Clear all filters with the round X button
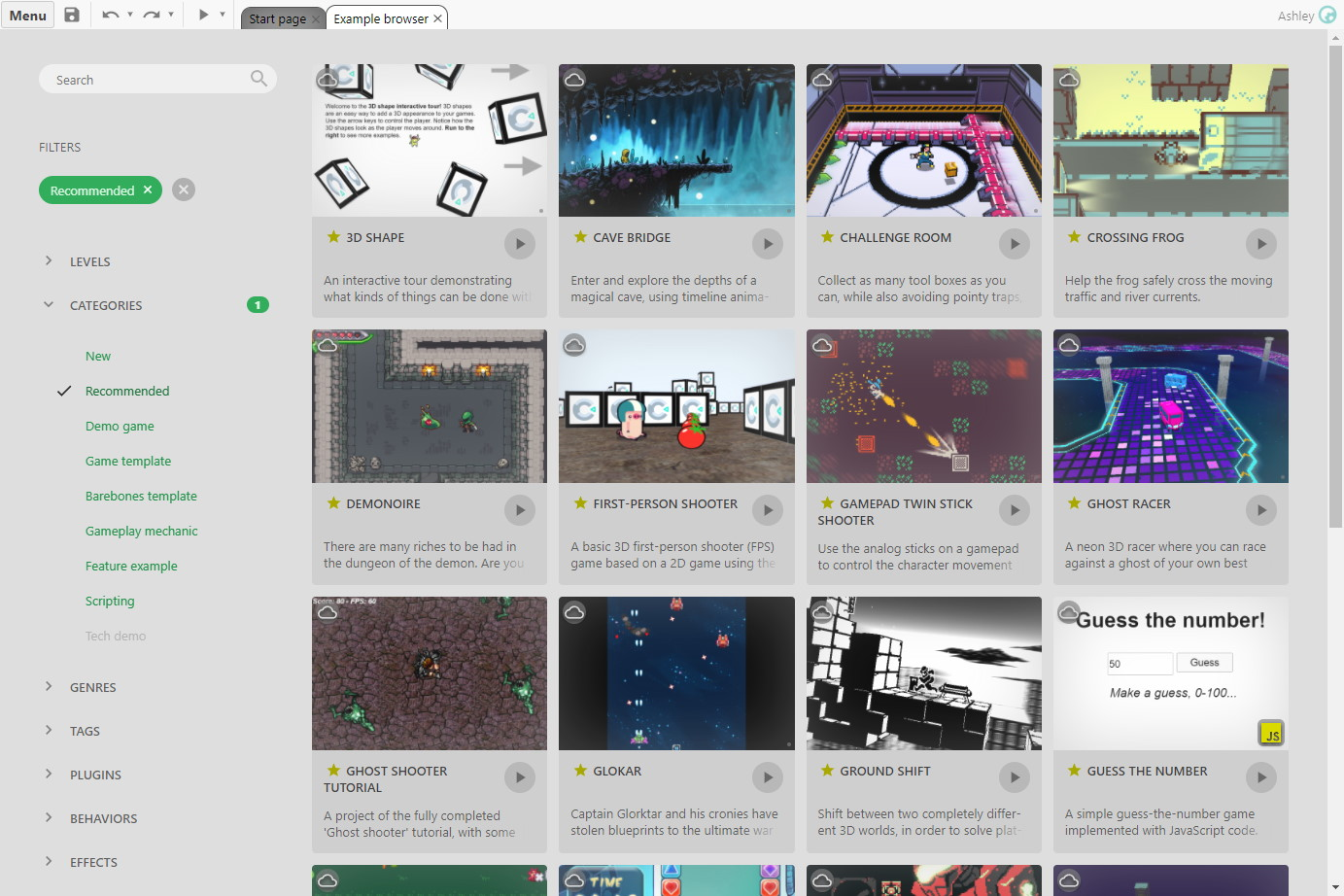This screenshot has height=896, width=1344. coord(184,190)
